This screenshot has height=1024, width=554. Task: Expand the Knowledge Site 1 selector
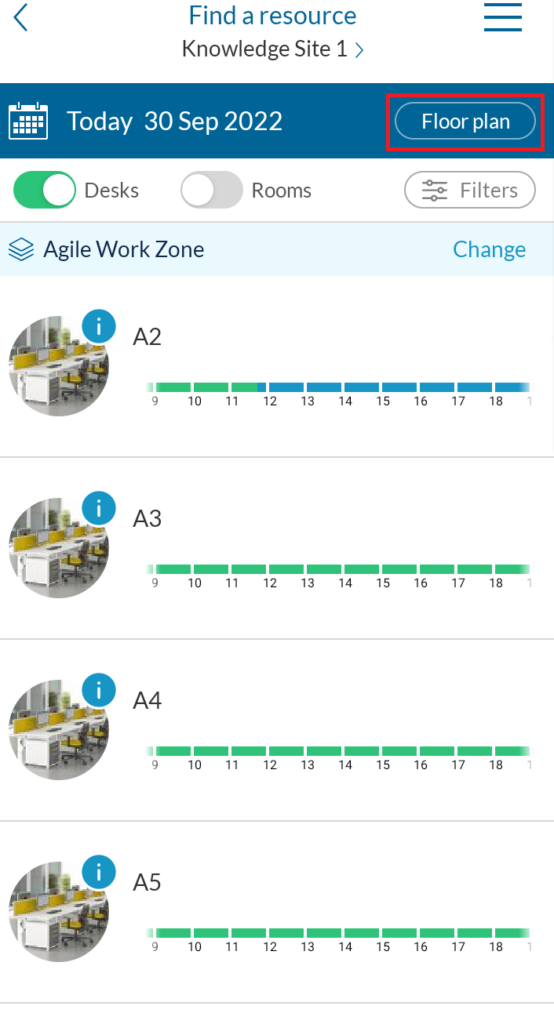coord(272,49)
